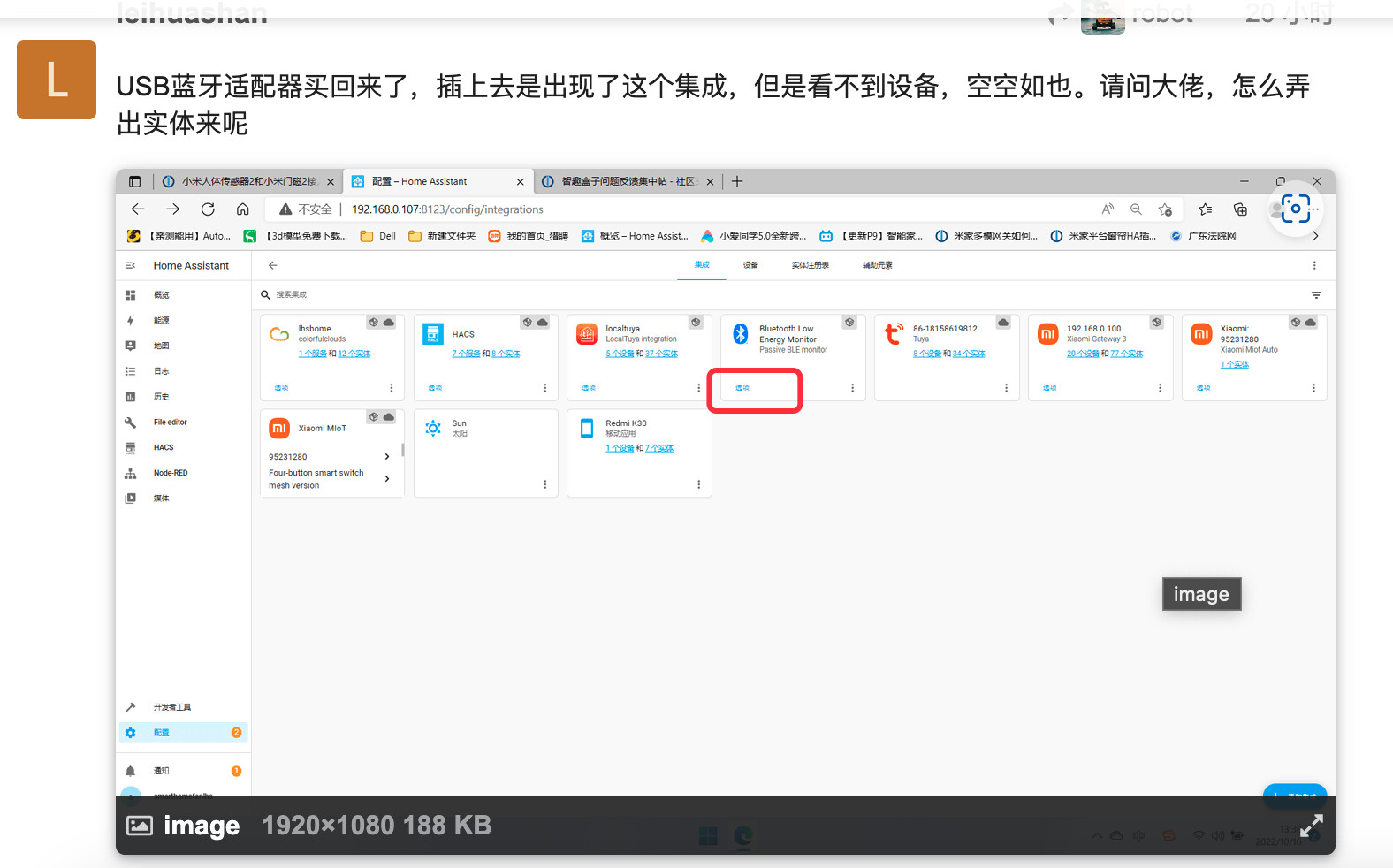Reload the page with refresh icon
This screenshot has width=1393, height=868.
[208, 209]
